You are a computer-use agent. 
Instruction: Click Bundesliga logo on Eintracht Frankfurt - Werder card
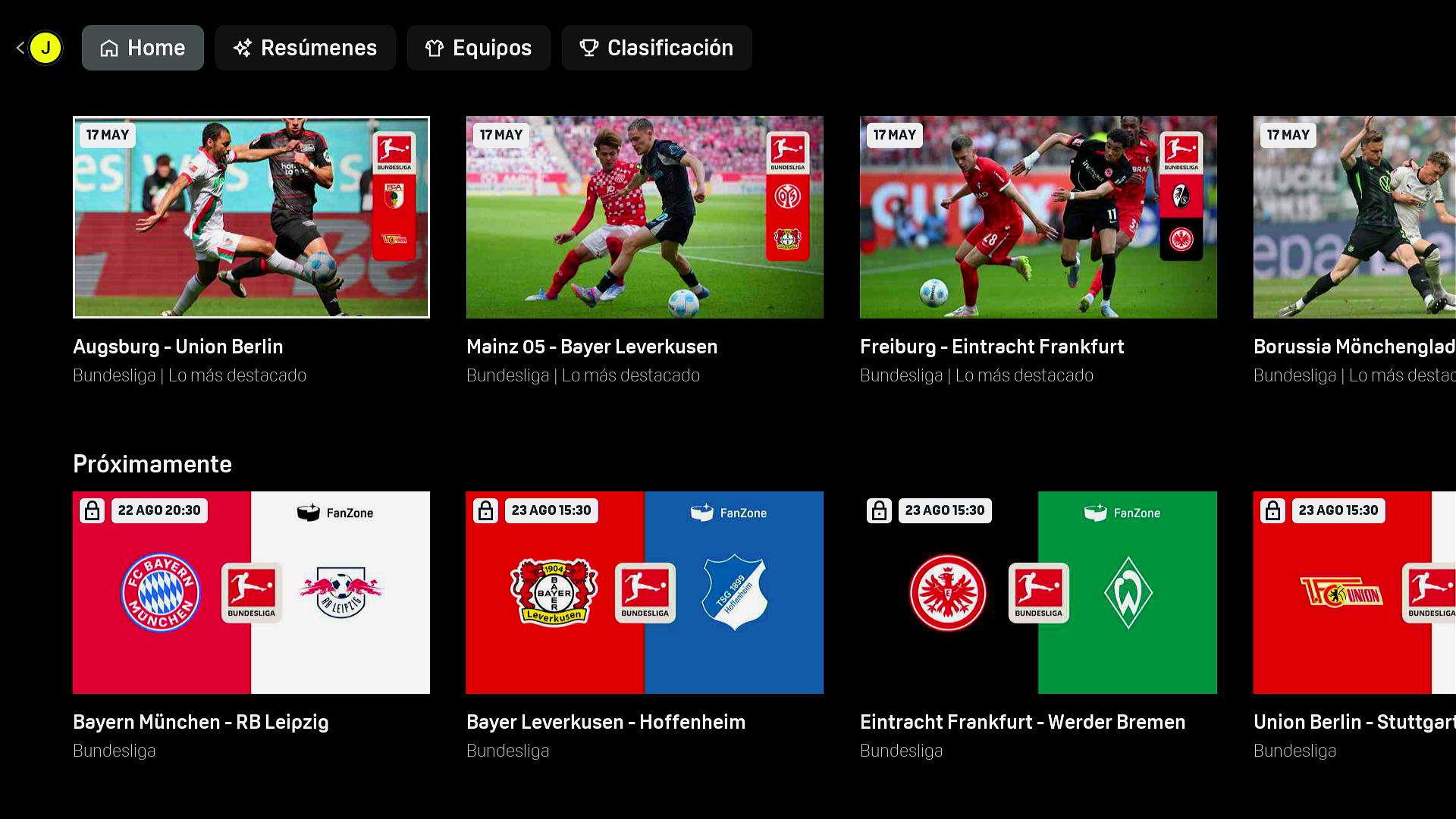1038,592
